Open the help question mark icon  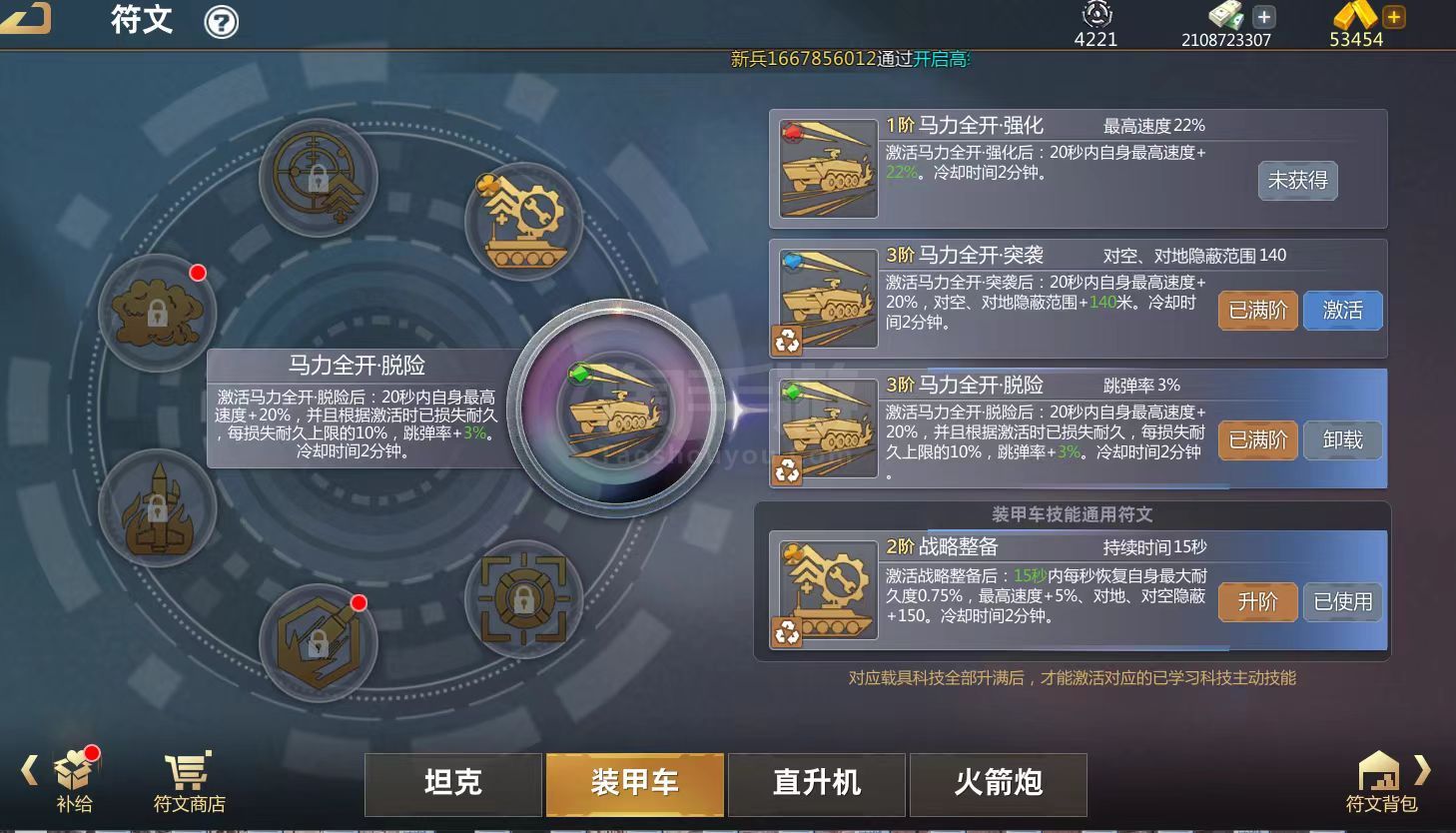point(221,22)
